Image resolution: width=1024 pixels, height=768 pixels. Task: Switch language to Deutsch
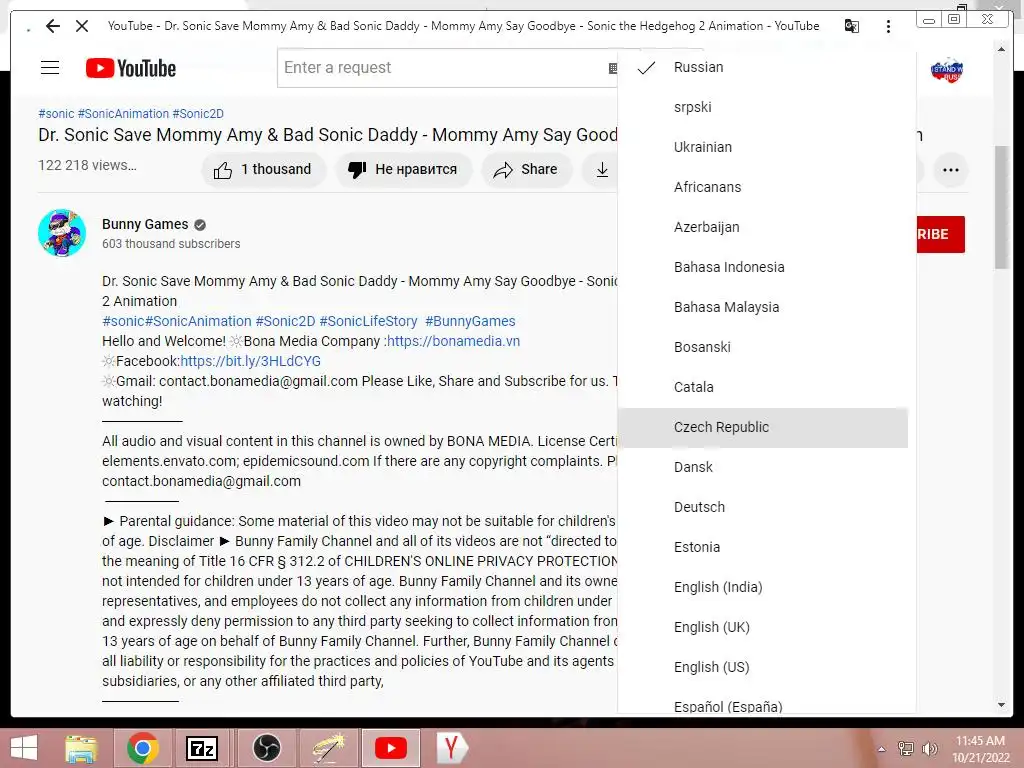[x=763, y=507]
